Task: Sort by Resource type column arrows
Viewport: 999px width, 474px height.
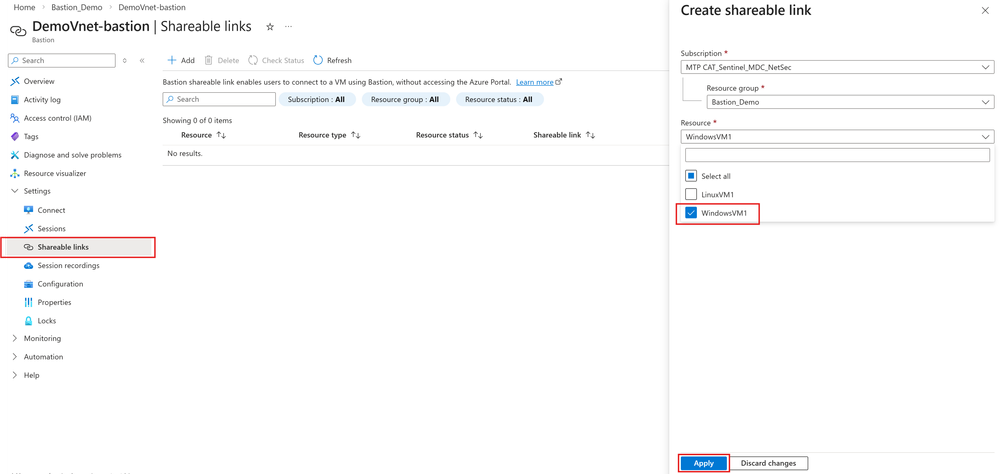Action: tap(356, 136)
